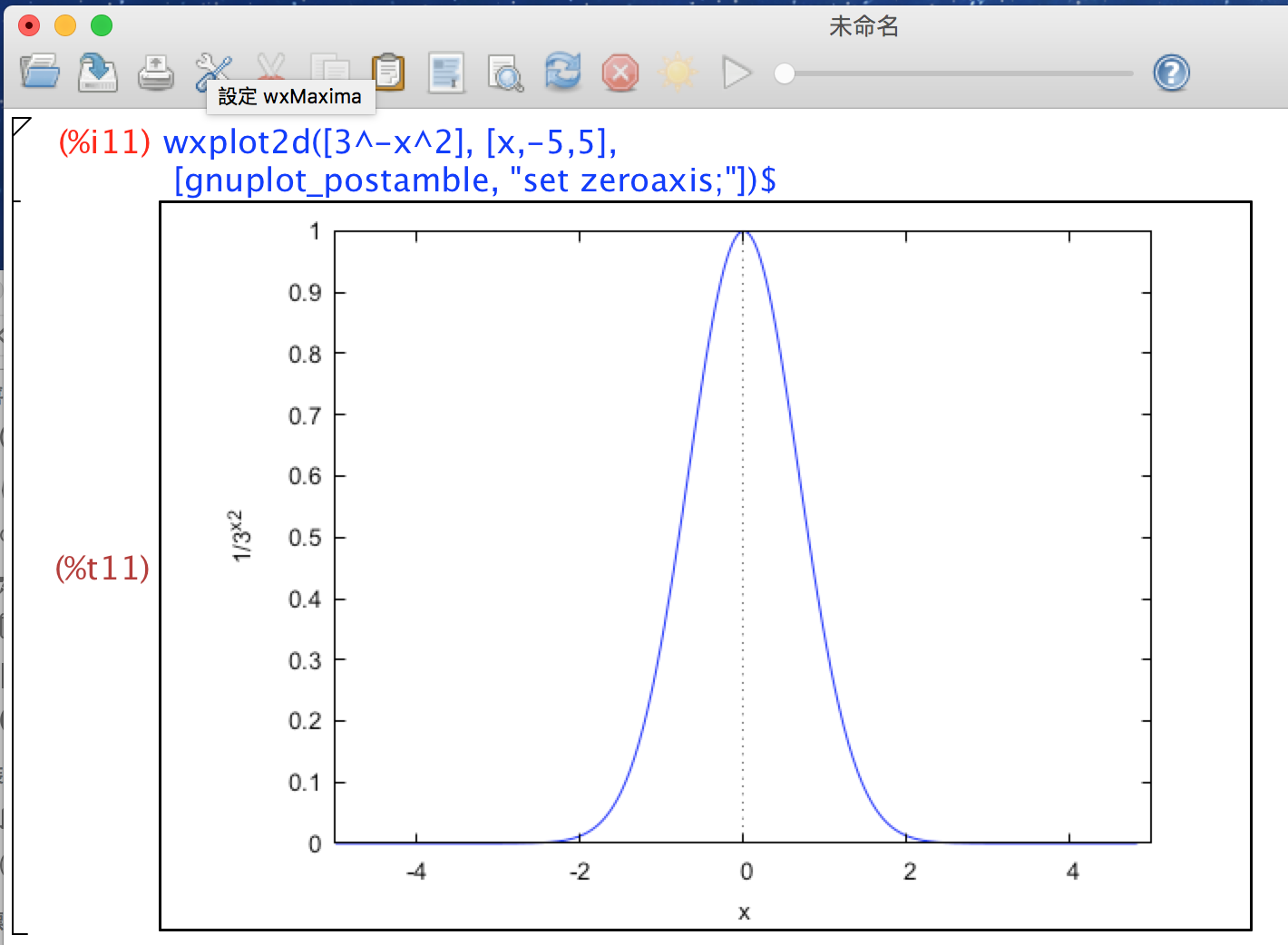The height and width of the screenshot is (945, 1288).
Task: Click the animation frame slider handle
Action: coord(785,73)
